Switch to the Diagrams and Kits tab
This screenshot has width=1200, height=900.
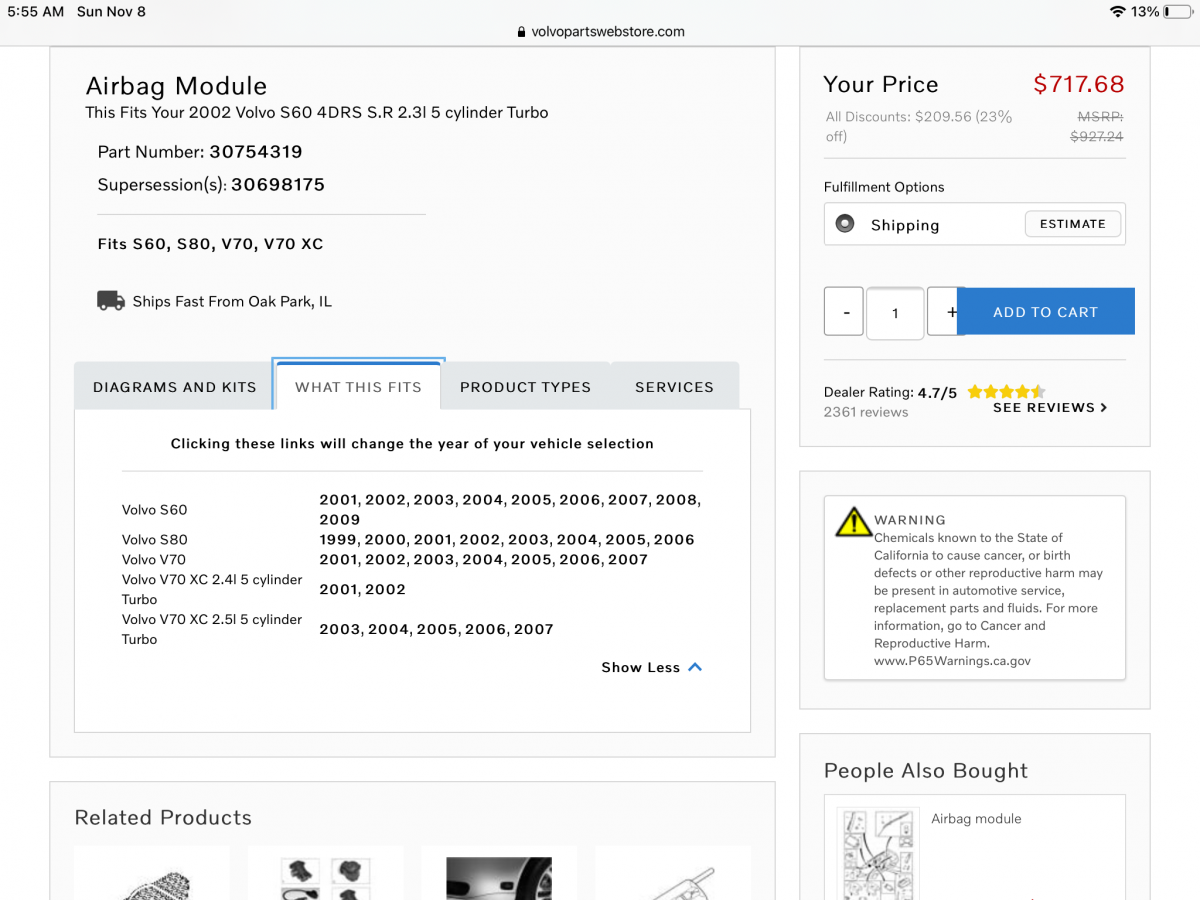[174, 387]
